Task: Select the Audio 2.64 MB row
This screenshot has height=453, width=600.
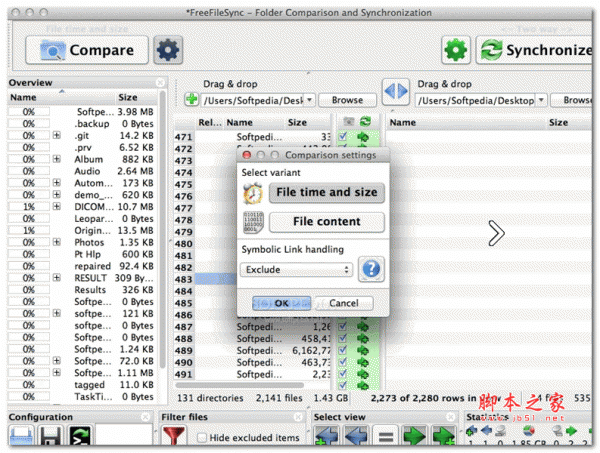Action: (82, 171)
